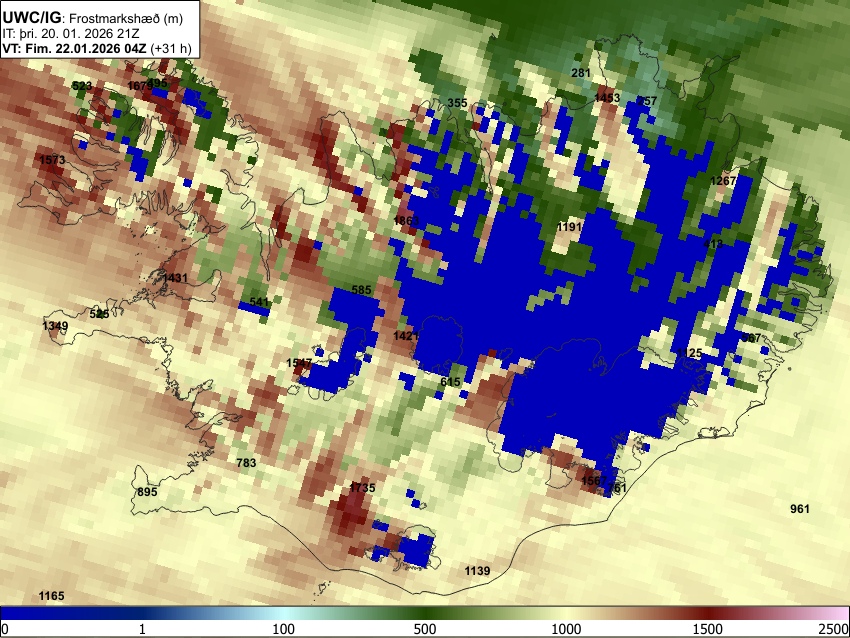Select the 1453 value label

(x=607, y=98)
